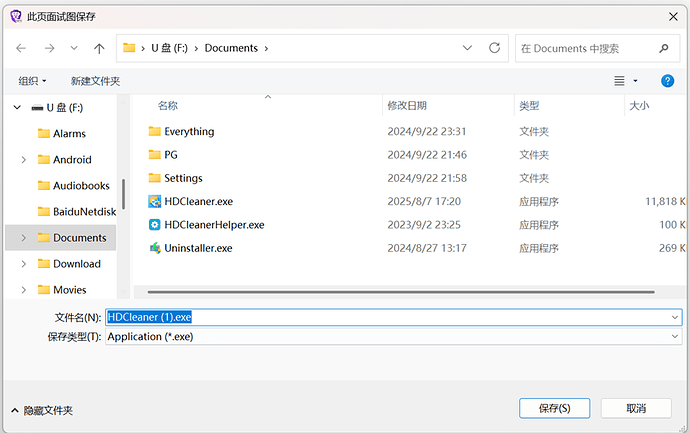Collapse the U 盘 (F:) tree node
The image size is (690, 433).
point(17,107)
